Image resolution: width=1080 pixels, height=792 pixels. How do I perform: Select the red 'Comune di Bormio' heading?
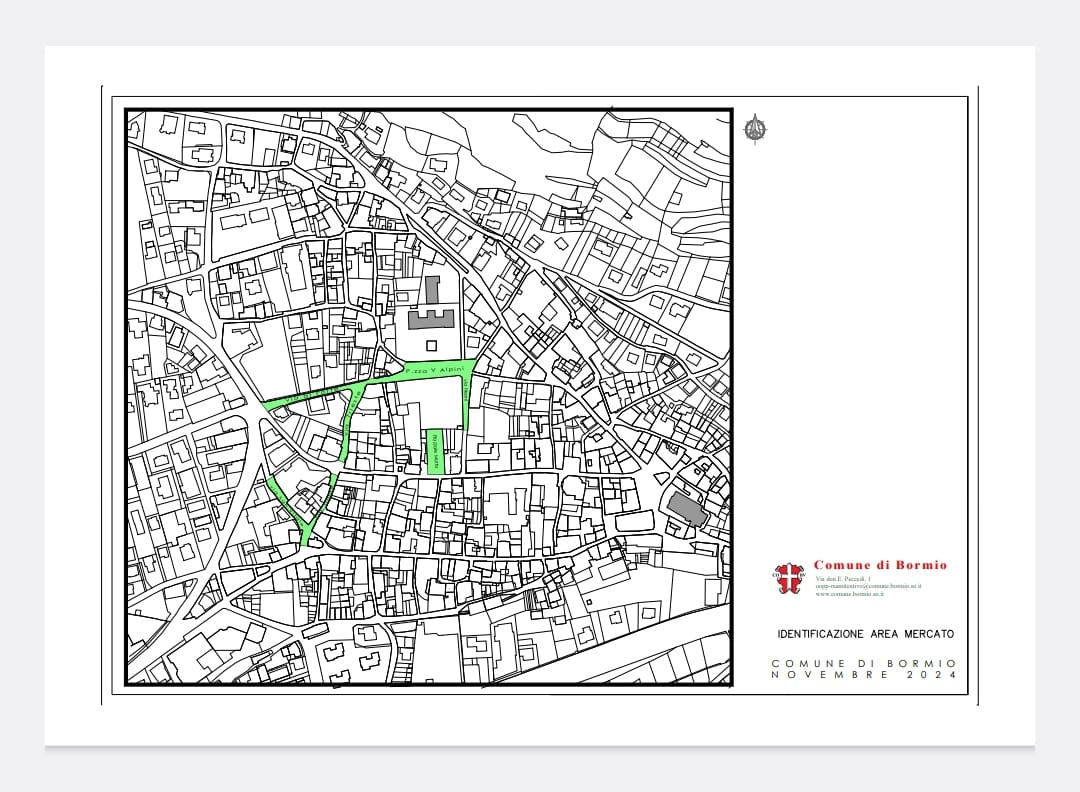(x=880, y=565)
